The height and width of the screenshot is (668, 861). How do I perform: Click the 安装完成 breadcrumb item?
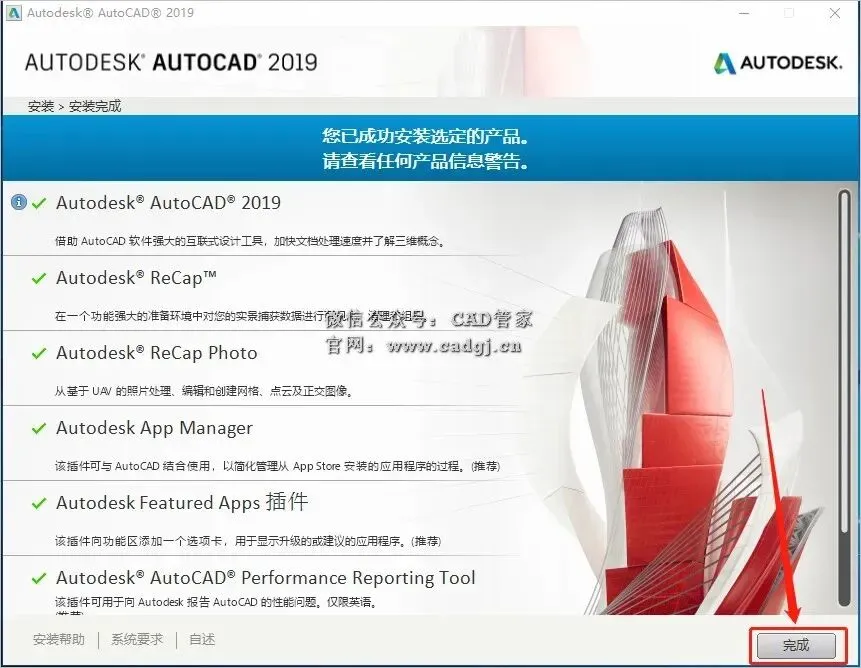click(x=95, y=106)
